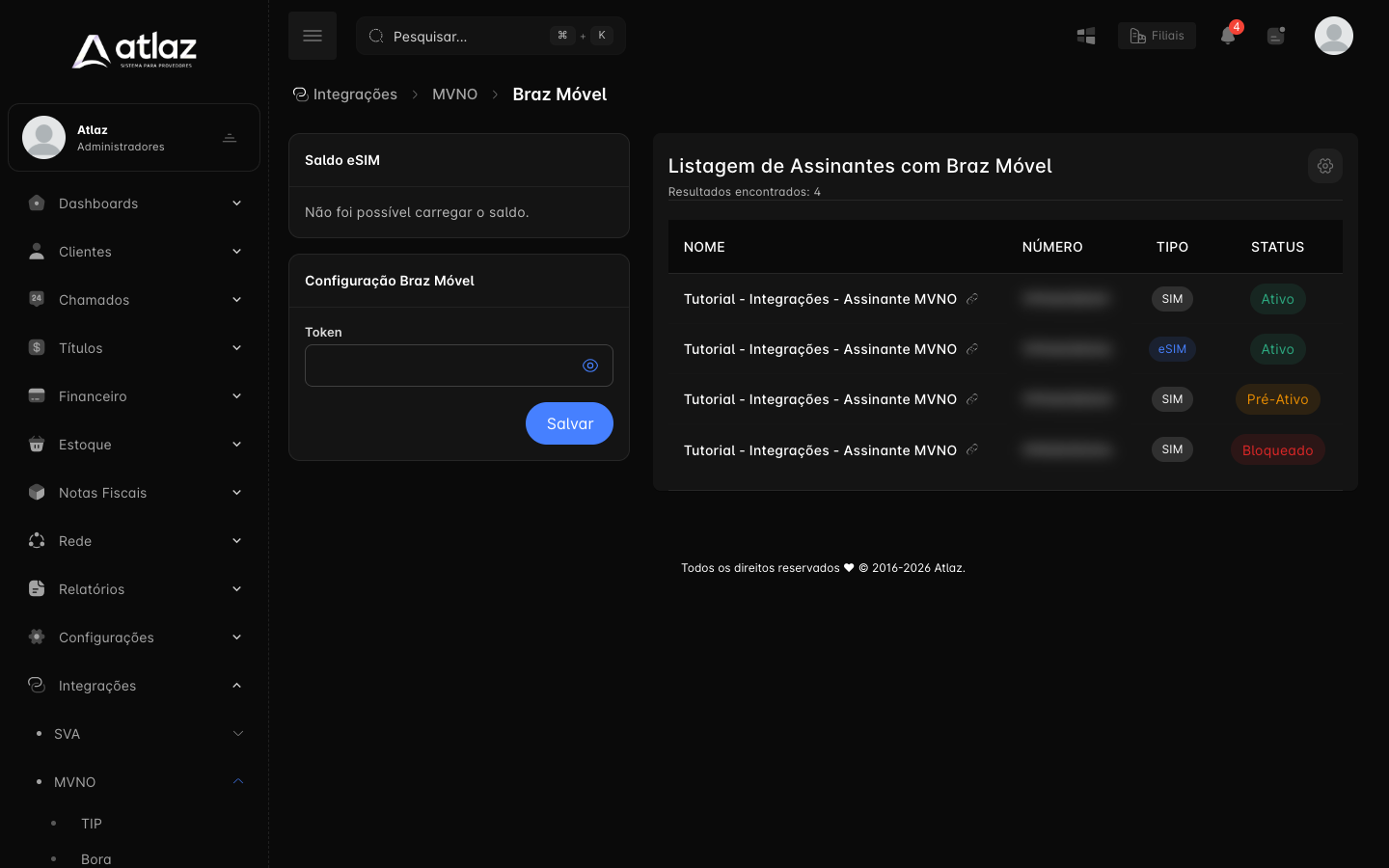Click the Títulos dollar icon

pyautogui.click(x=37, y=347)
